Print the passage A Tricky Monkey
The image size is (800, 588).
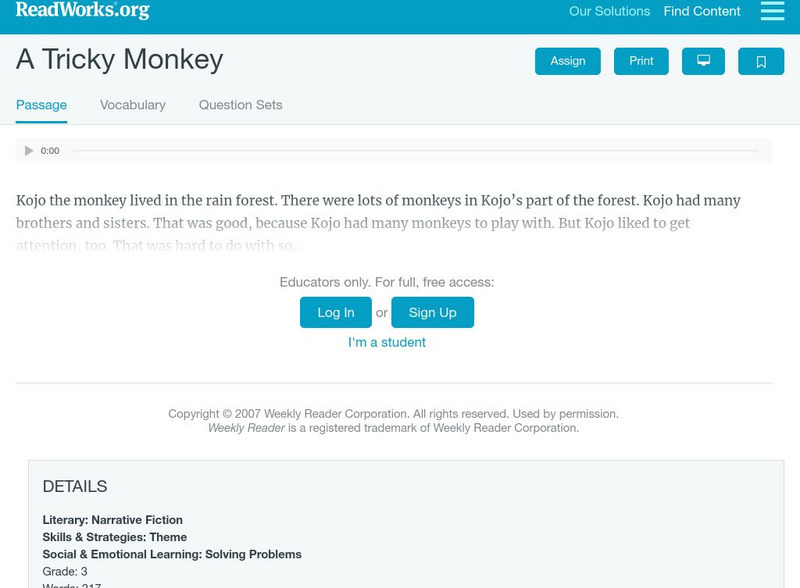pyautogui.click(x=641, y=60)
